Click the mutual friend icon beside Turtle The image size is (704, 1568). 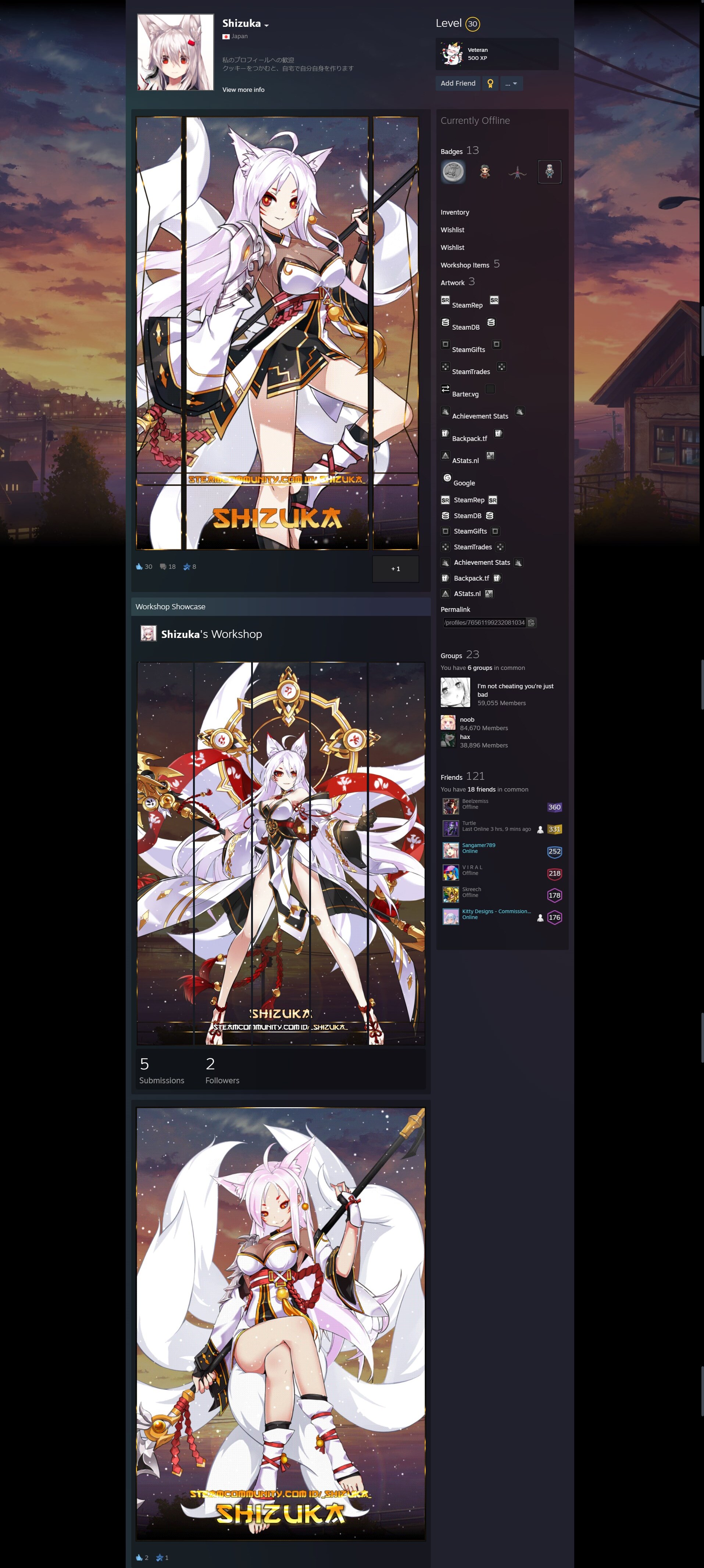(x=540, y=830)
